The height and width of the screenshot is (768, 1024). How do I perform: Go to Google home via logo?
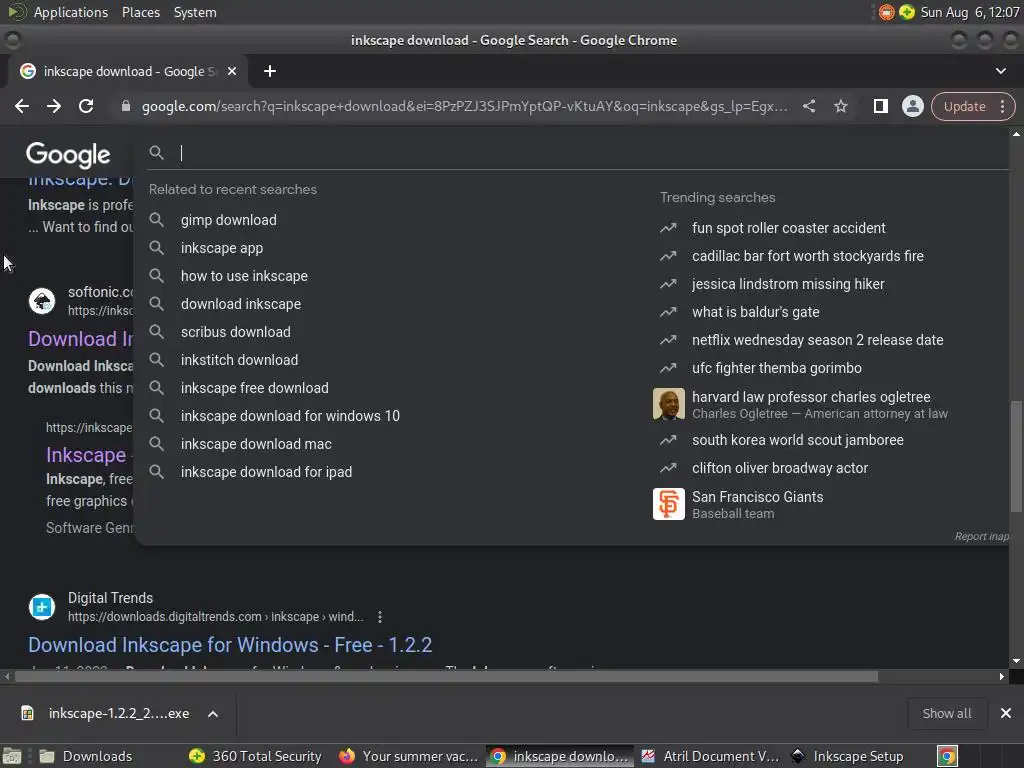point(68,155)
